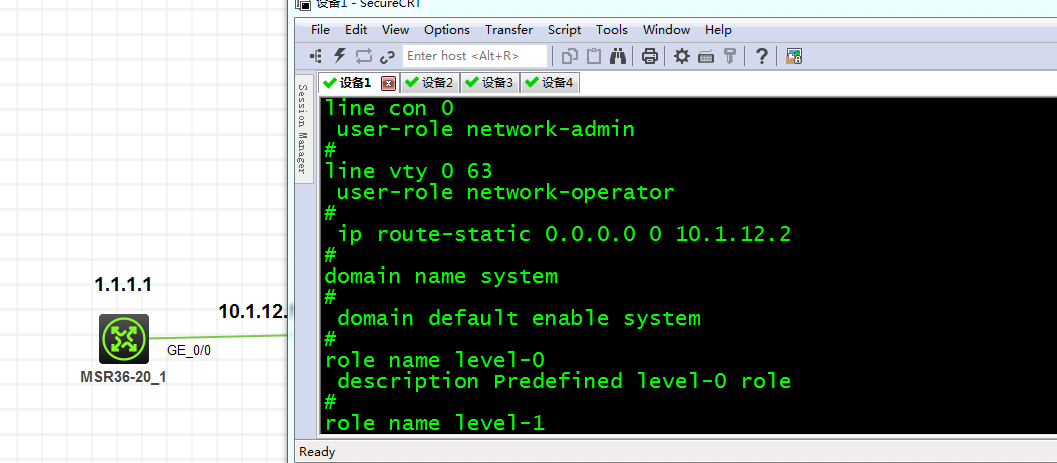Open the Options menu
This screenshot has height=463, width=1057.
pyautogui.click(x=447, y=30)
